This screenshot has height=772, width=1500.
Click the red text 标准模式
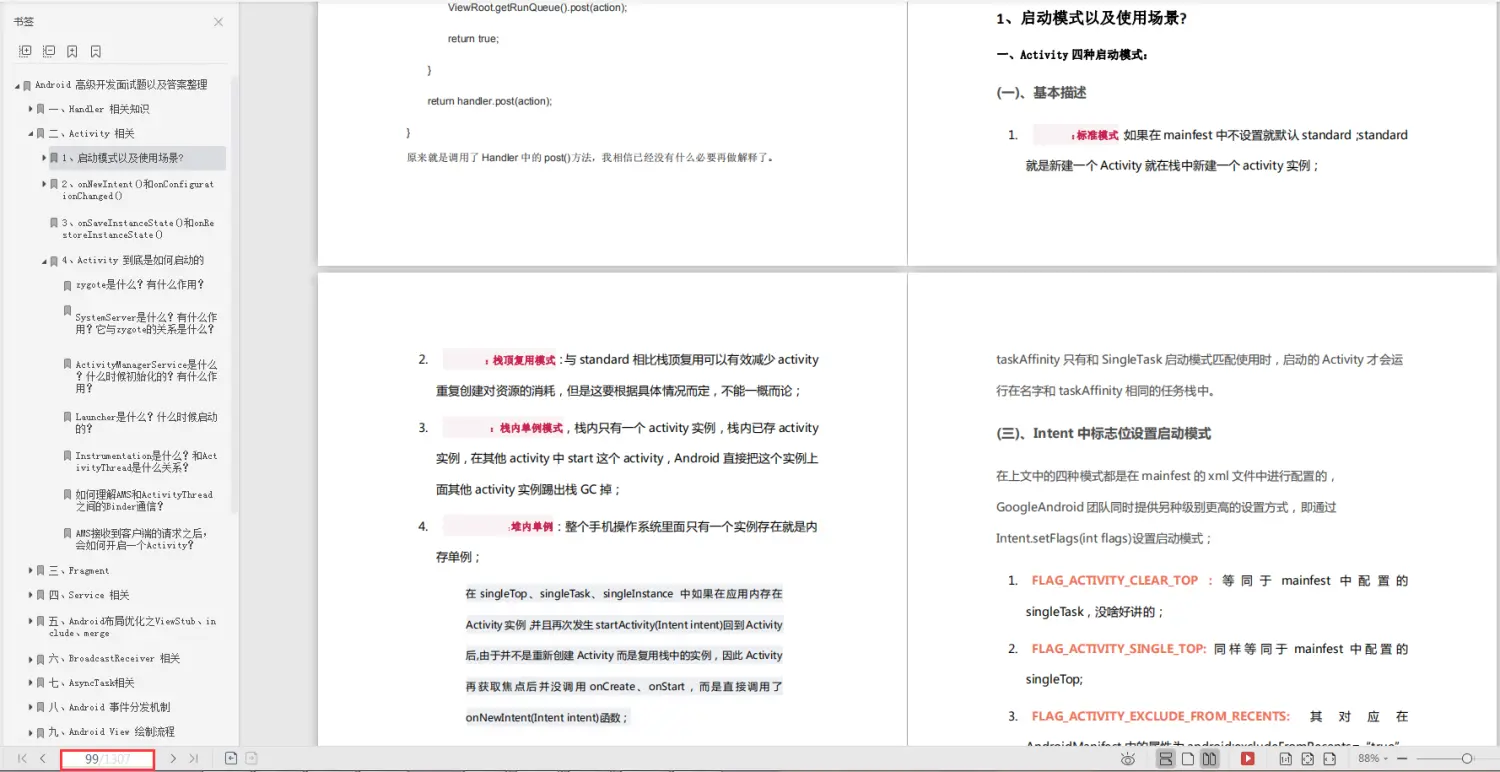[1097, 136]
